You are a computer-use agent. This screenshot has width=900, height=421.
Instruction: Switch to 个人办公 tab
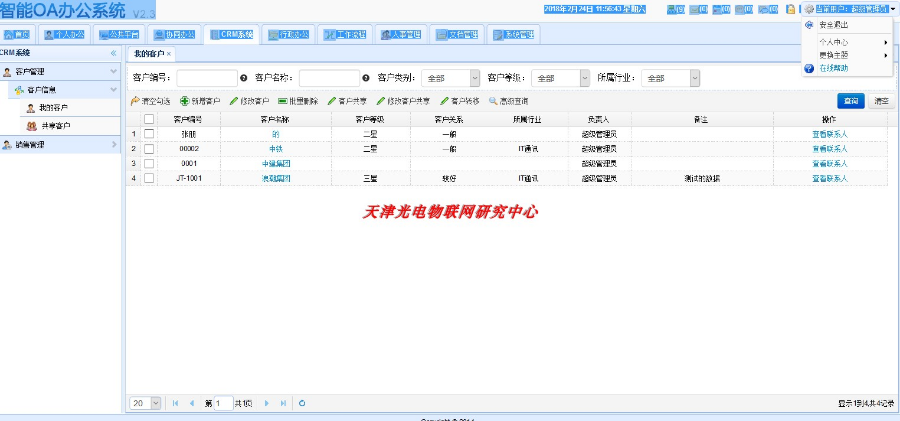64,34
